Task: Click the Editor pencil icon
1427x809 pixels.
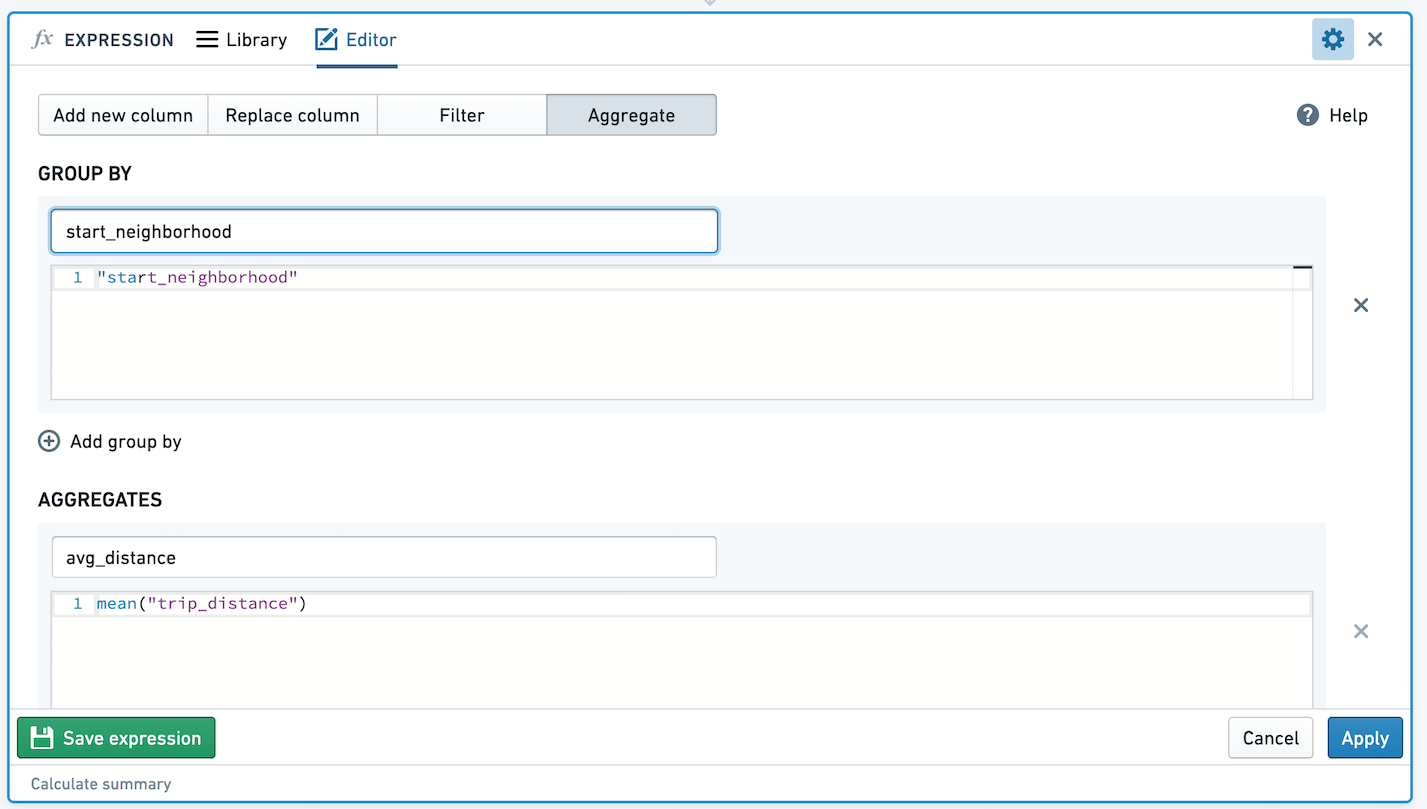Action: [326, 40]
